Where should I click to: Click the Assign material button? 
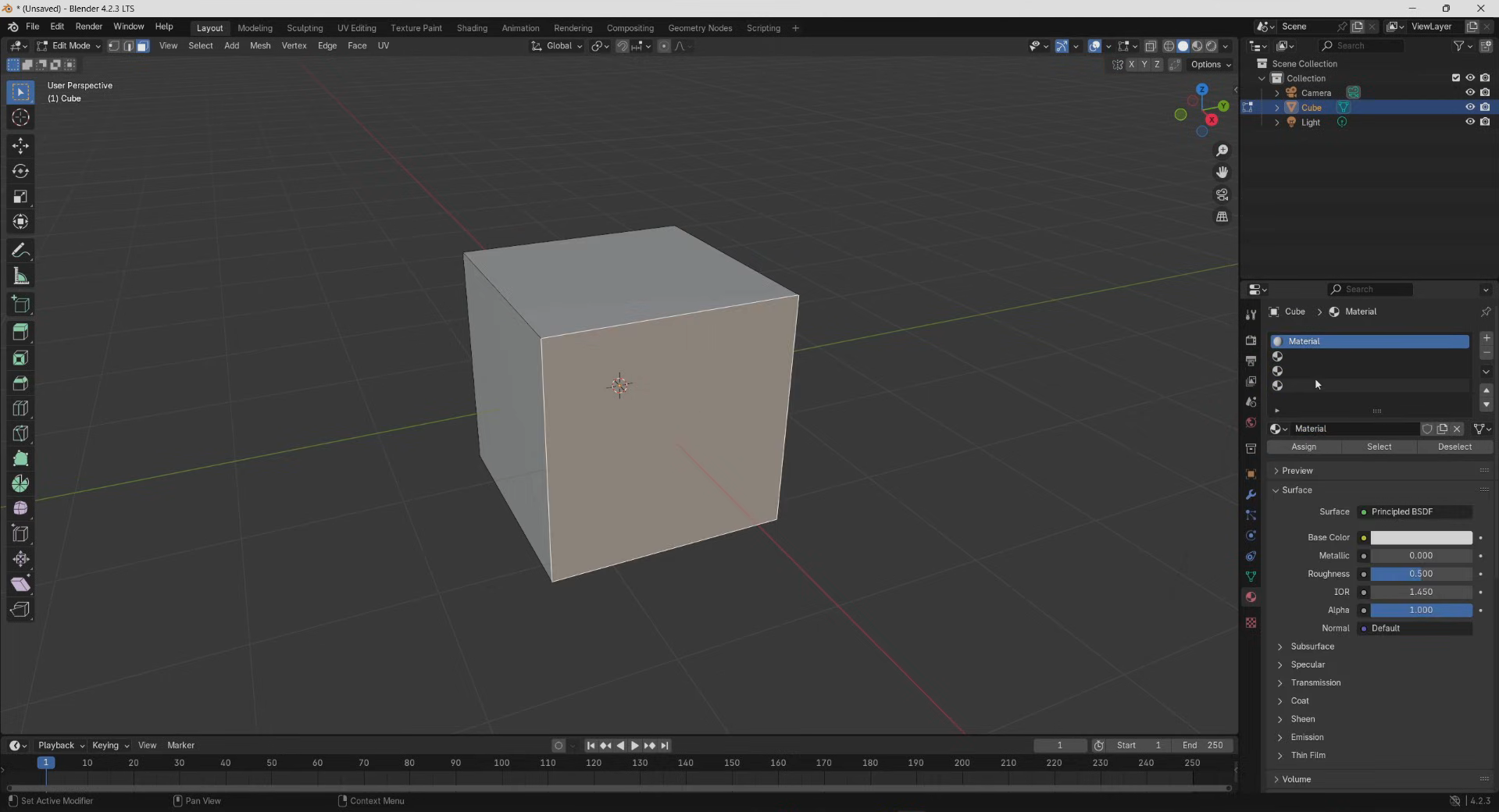click(x=1304, y=447)
